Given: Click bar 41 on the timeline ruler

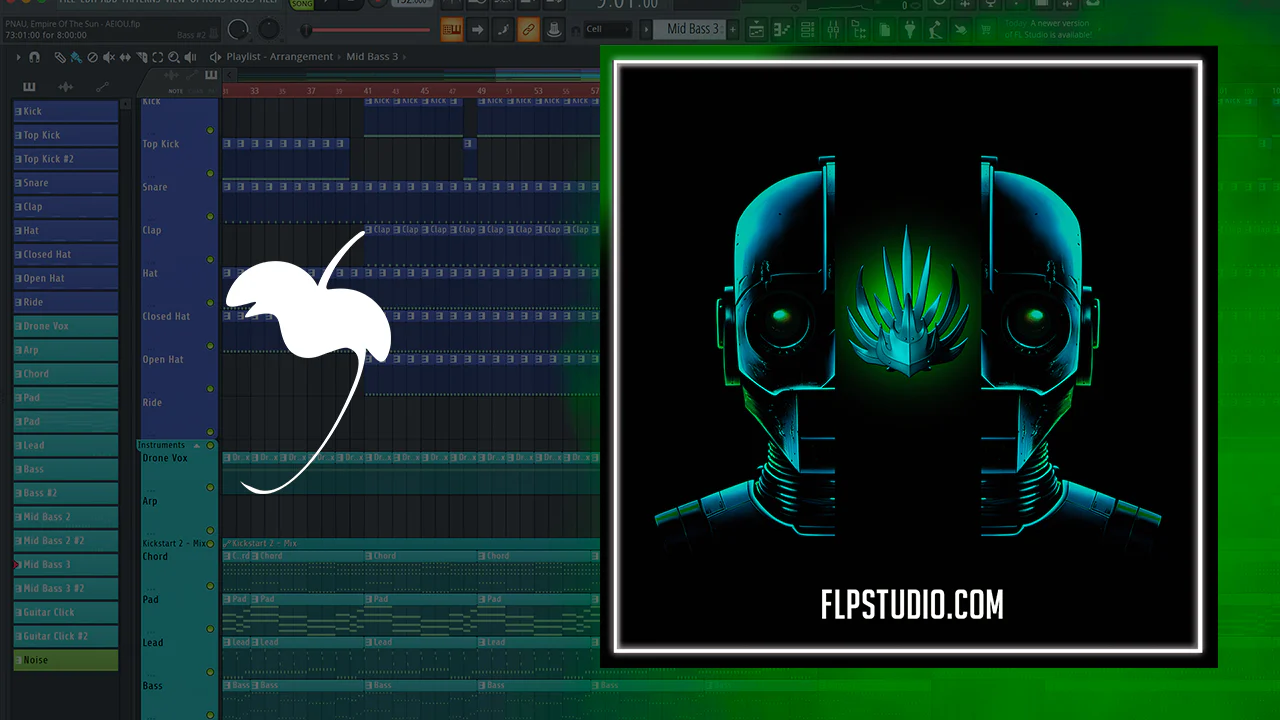Looking at the screenshot, I should point(368,91).
